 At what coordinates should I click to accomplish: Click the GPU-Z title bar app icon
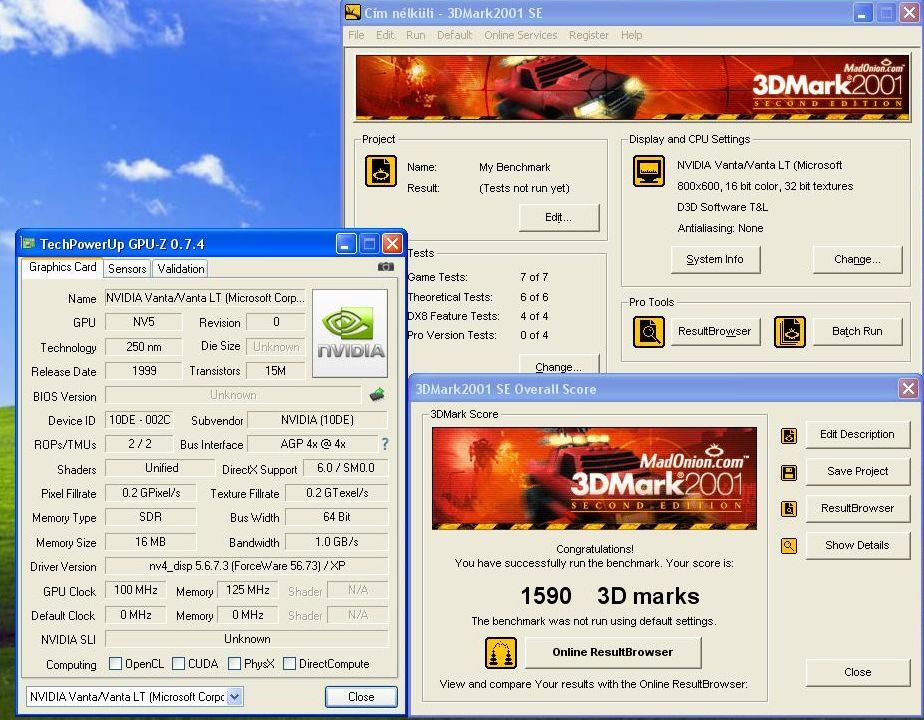[28, 243]
